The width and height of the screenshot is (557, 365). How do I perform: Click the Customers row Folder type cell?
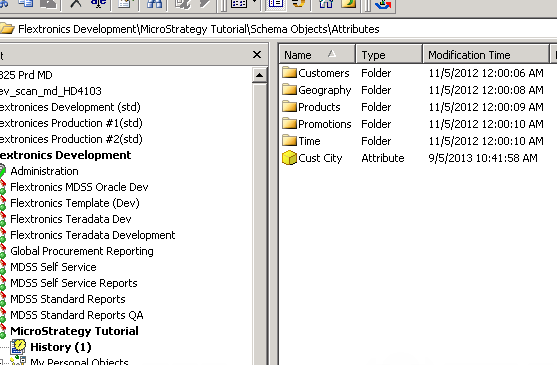376,73
